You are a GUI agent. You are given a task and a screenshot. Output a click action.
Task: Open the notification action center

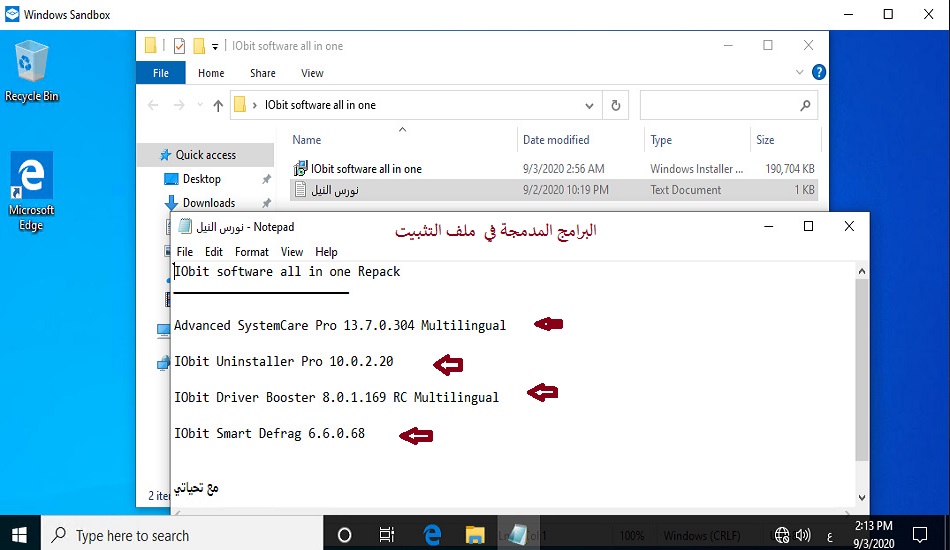click(x=920, y=535)
